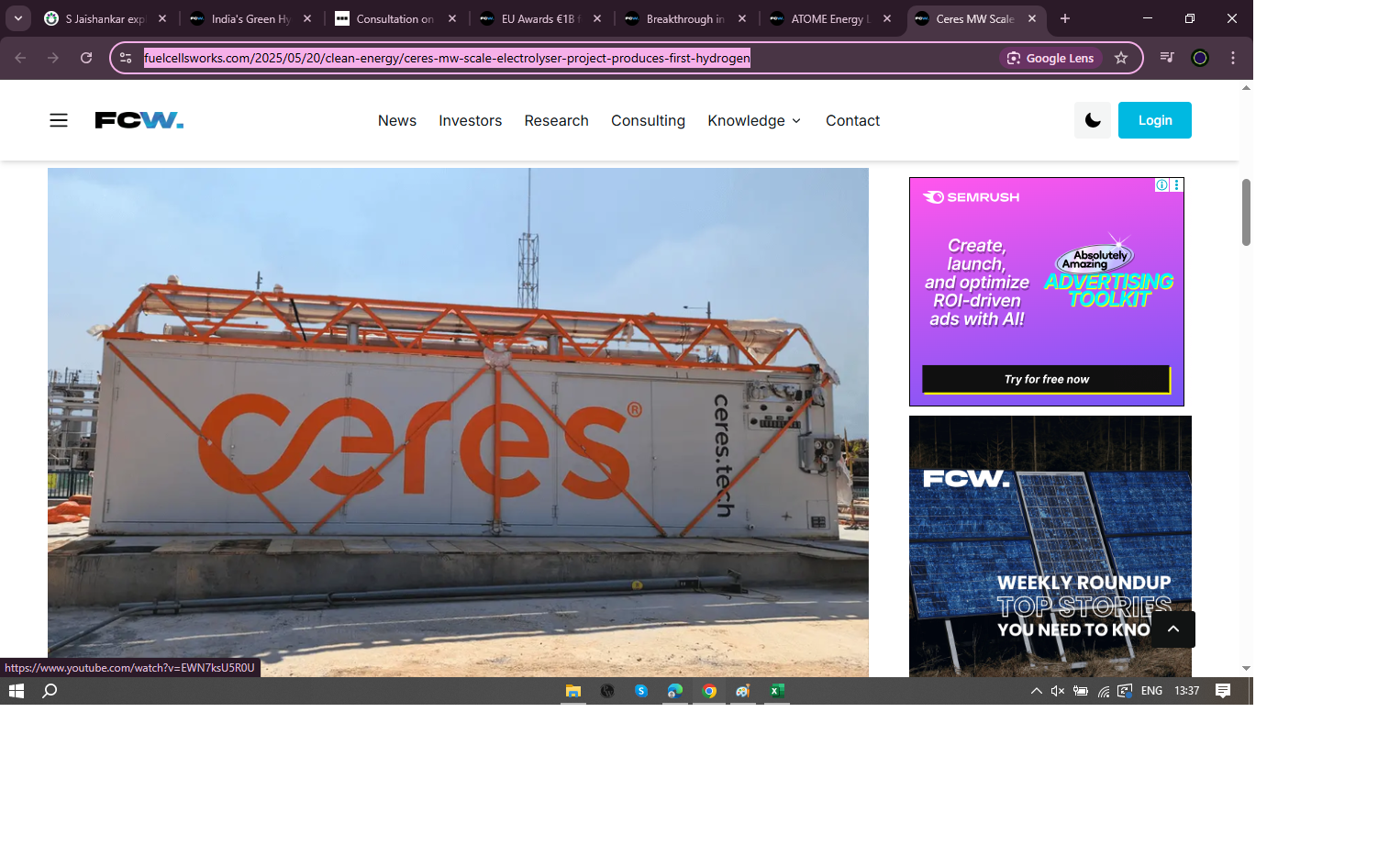This screenshot has height=868, width=1378.
Task: Click the FCW logo in header
Action: tap(139, 120)
